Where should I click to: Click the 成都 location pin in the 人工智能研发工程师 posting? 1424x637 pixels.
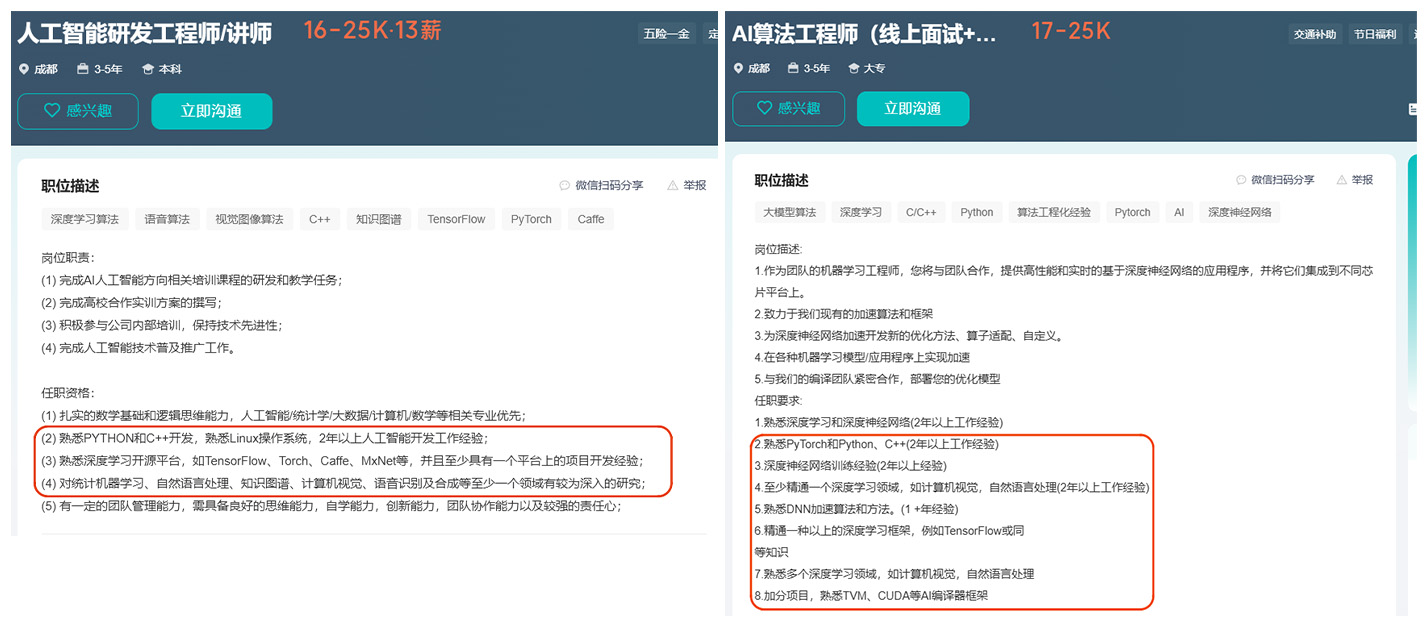(24, 69)
